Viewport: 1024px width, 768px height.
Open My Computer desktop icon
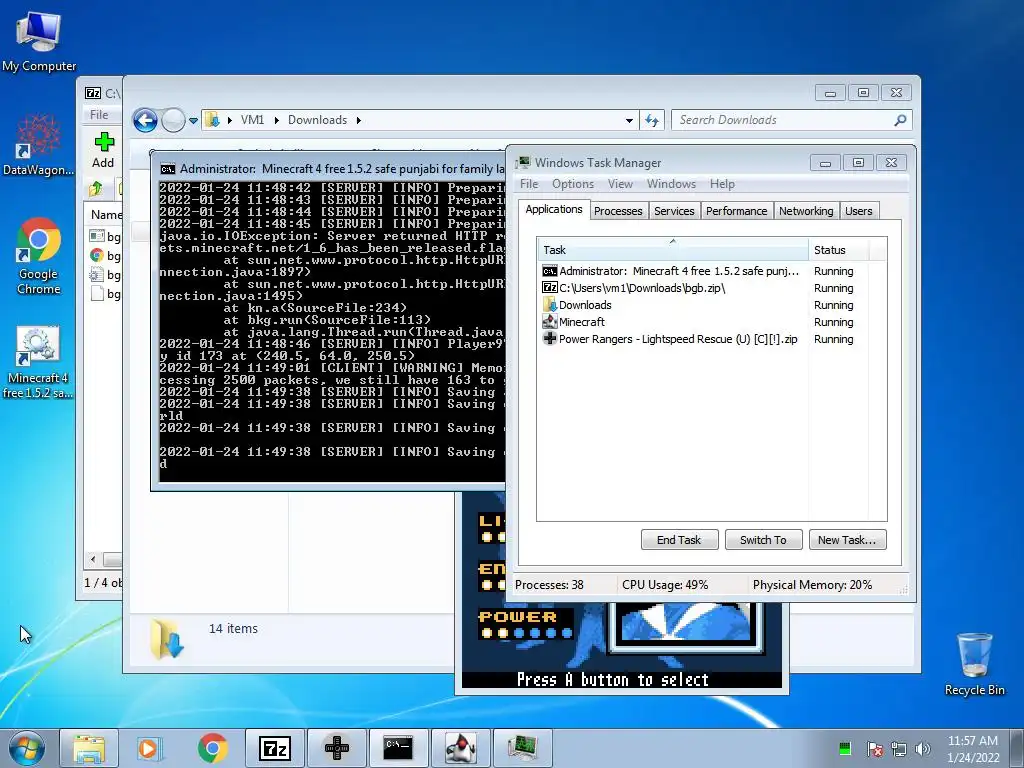pyautogui.click(x=39, y=42)
